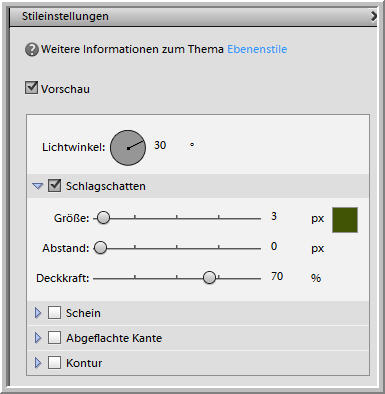Click the Deckkraft slider handle
The width and height of the screenshot is (385, 394).
209,277
